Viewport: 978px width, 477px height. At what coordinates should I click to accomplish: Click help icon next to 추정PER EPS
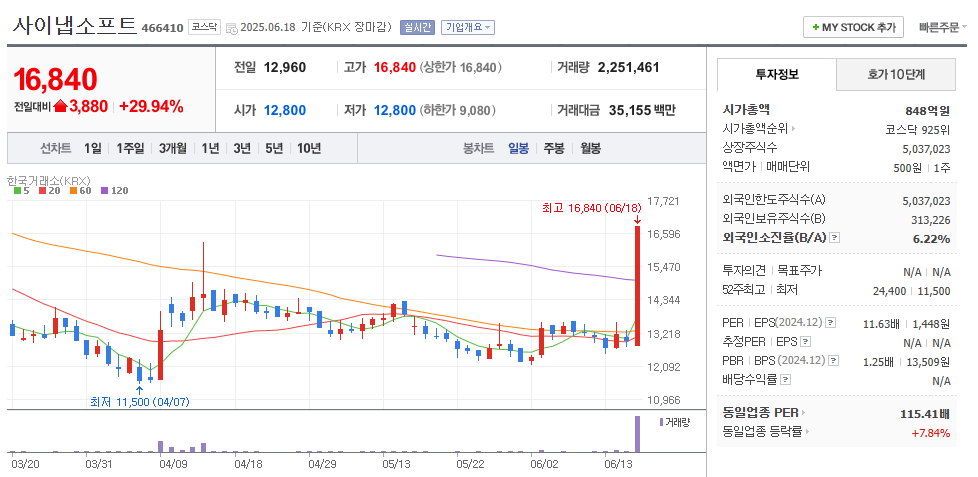805,342
